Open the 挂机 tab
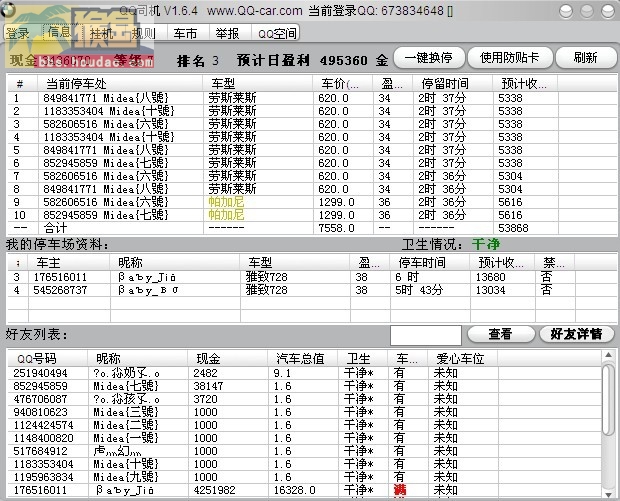The width and height of the screenshot is (620, 501). (104, 33)
